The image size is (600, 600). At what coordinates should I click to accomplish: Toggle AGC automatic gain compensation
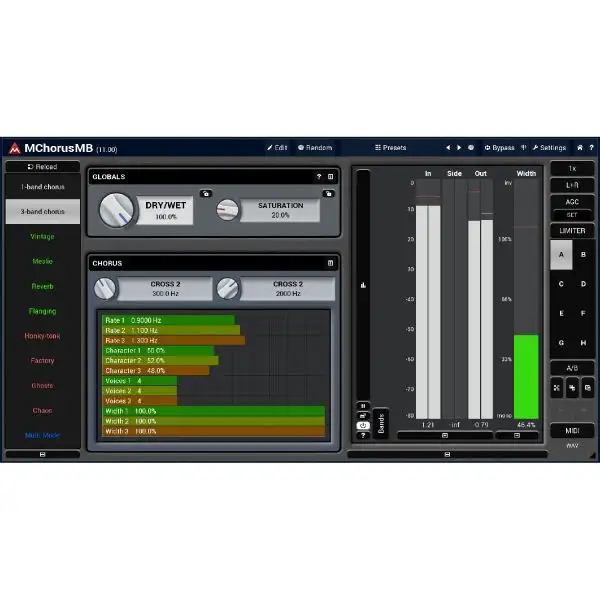(572, 201)
